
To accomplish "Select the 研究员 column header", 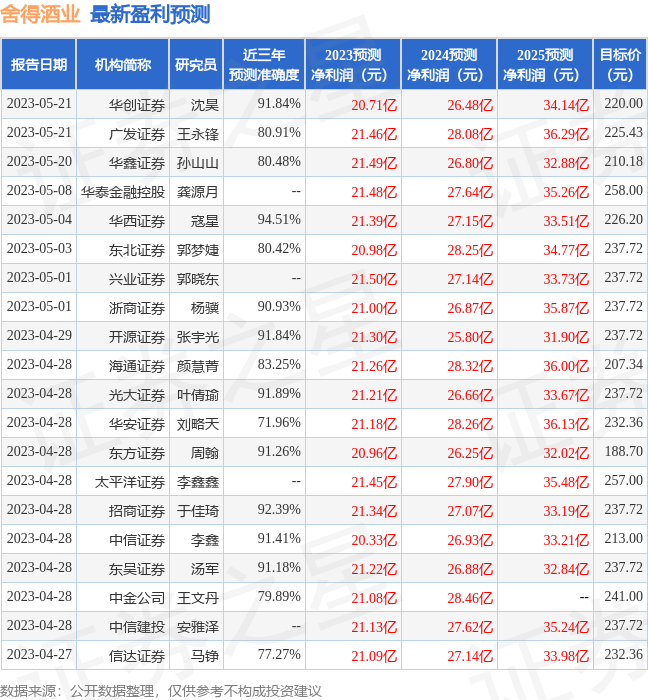I will (196, 65).
